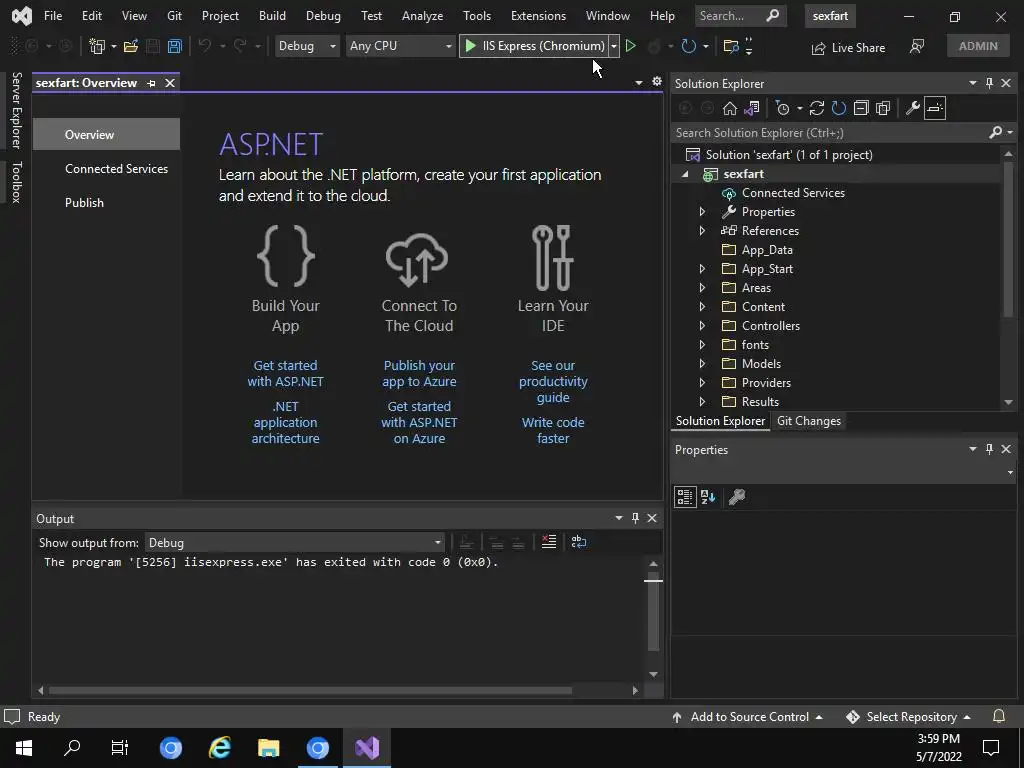Click See our productivity guide link
Viewport: 1024px width, 768px height.
pos(553,381)
